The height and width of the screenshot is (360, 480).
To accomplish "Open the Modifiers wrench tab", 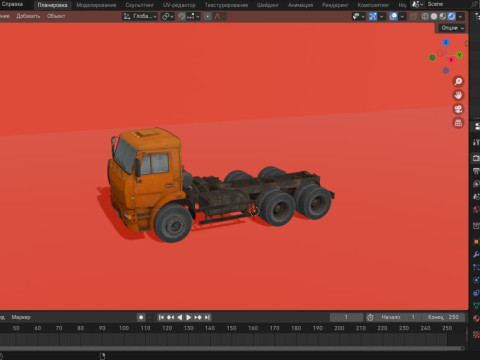I will coord(476,255).
